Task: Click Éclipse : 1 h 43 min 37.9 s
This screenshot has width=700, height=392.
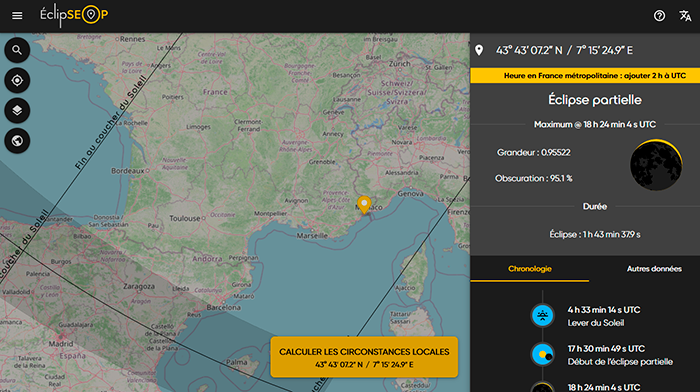Action: [595, 234]
